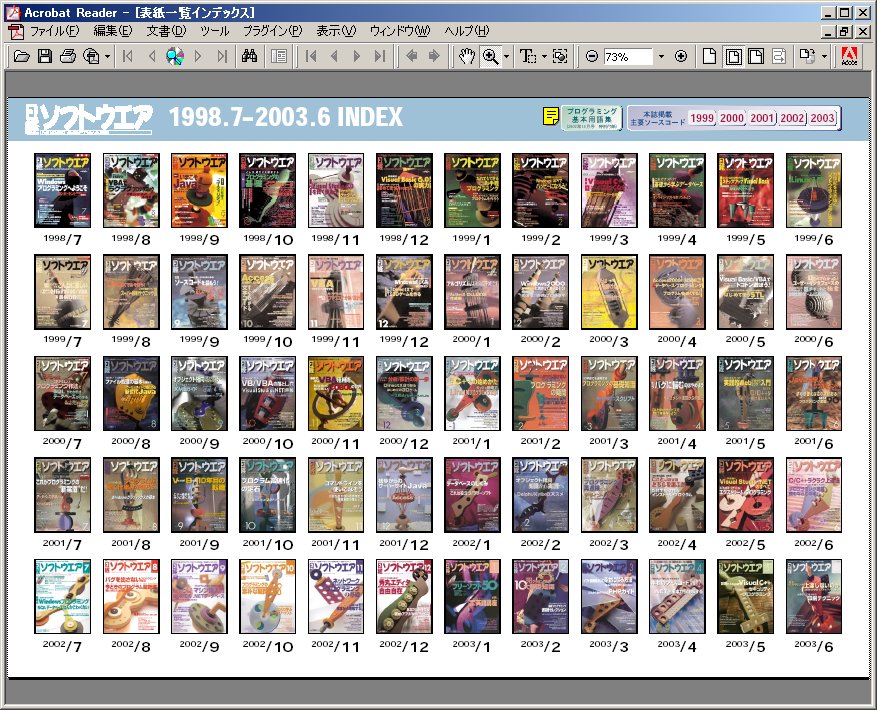Select the Hand tool
The height and width of the screenshot is (710, 877).
[466, 56]
